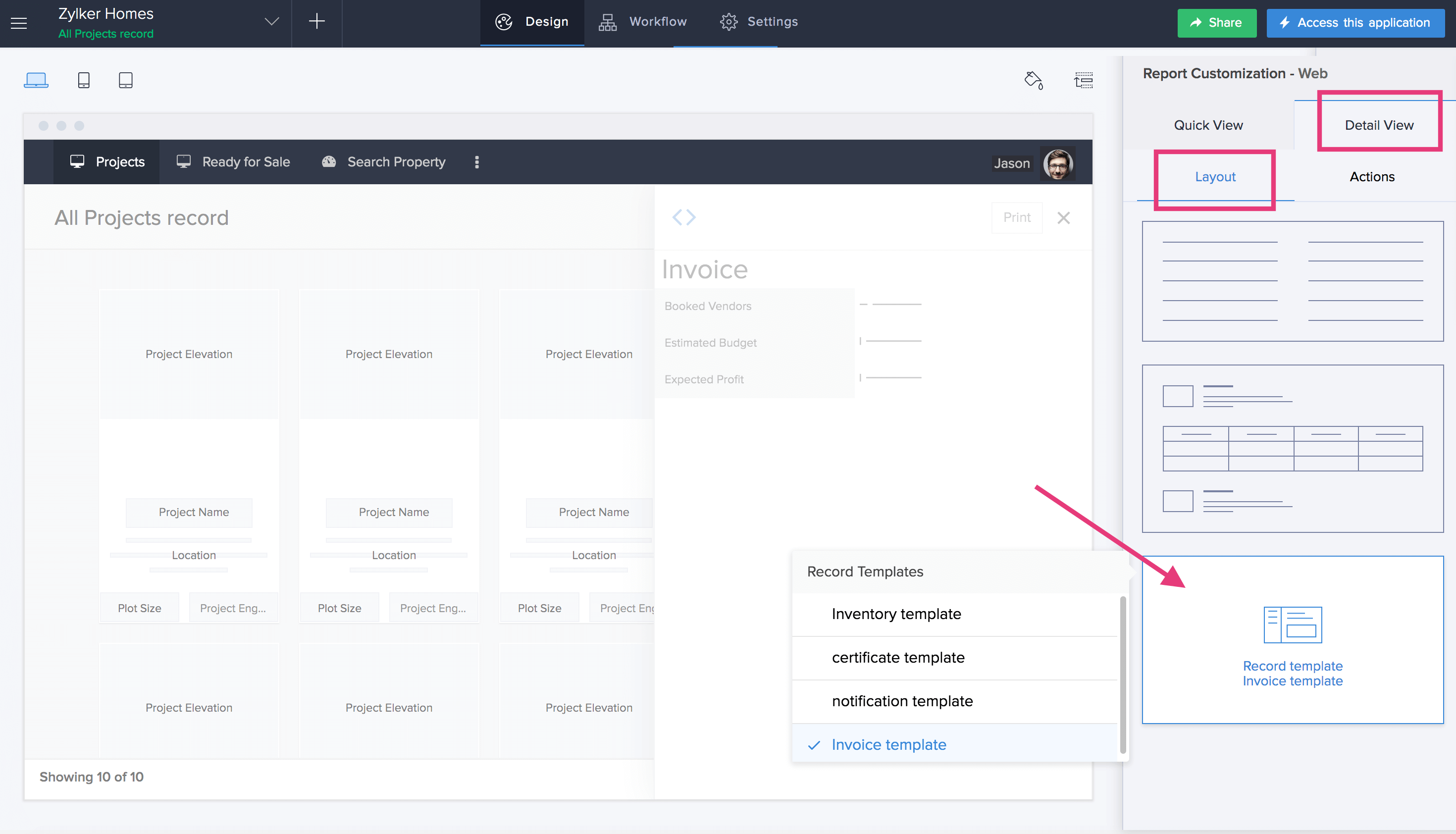Open the Projects section

(x=106, y=162)
